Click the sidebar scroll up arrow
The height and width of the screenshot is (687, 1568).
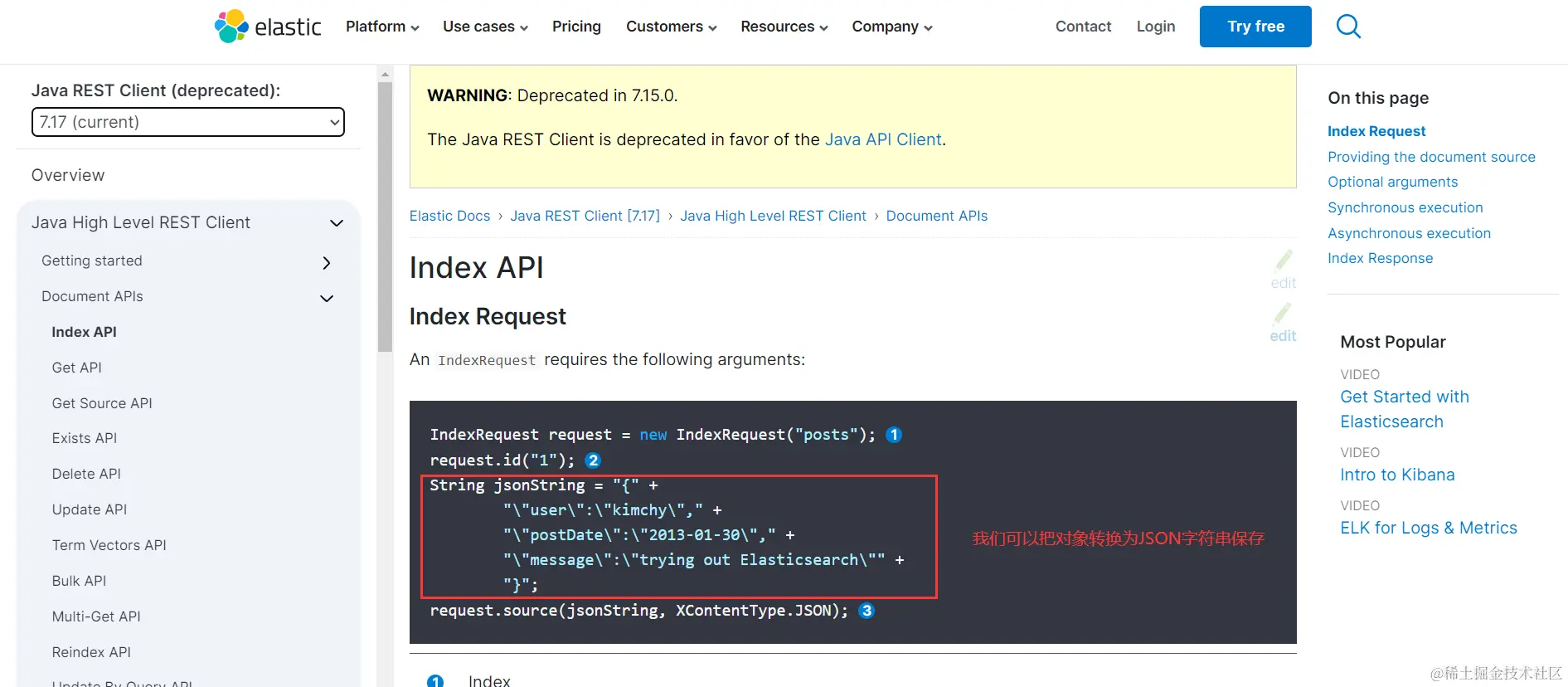click(385, 74)
